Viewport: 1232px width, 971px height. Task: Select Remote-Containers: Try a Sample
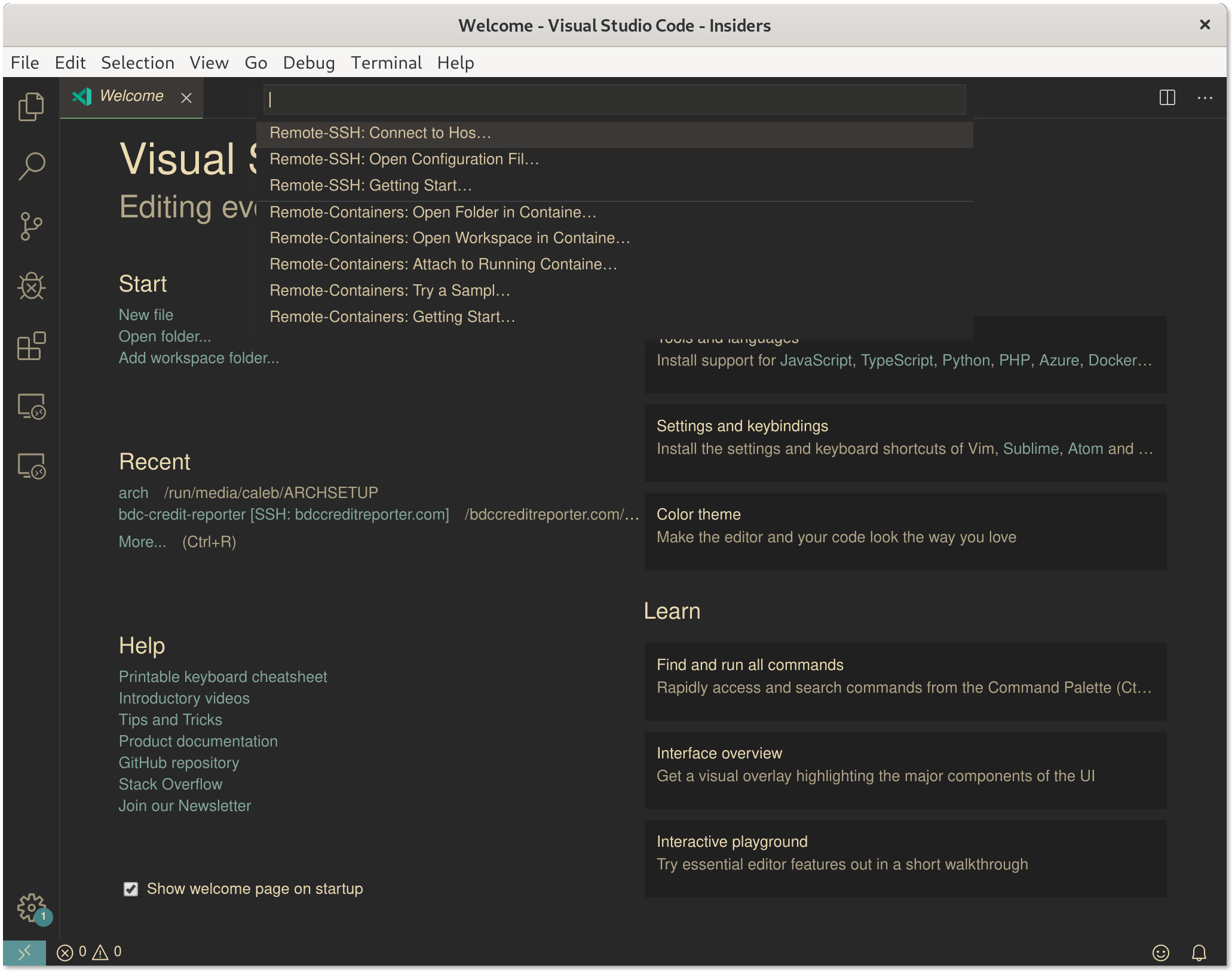tap(615, 291)
